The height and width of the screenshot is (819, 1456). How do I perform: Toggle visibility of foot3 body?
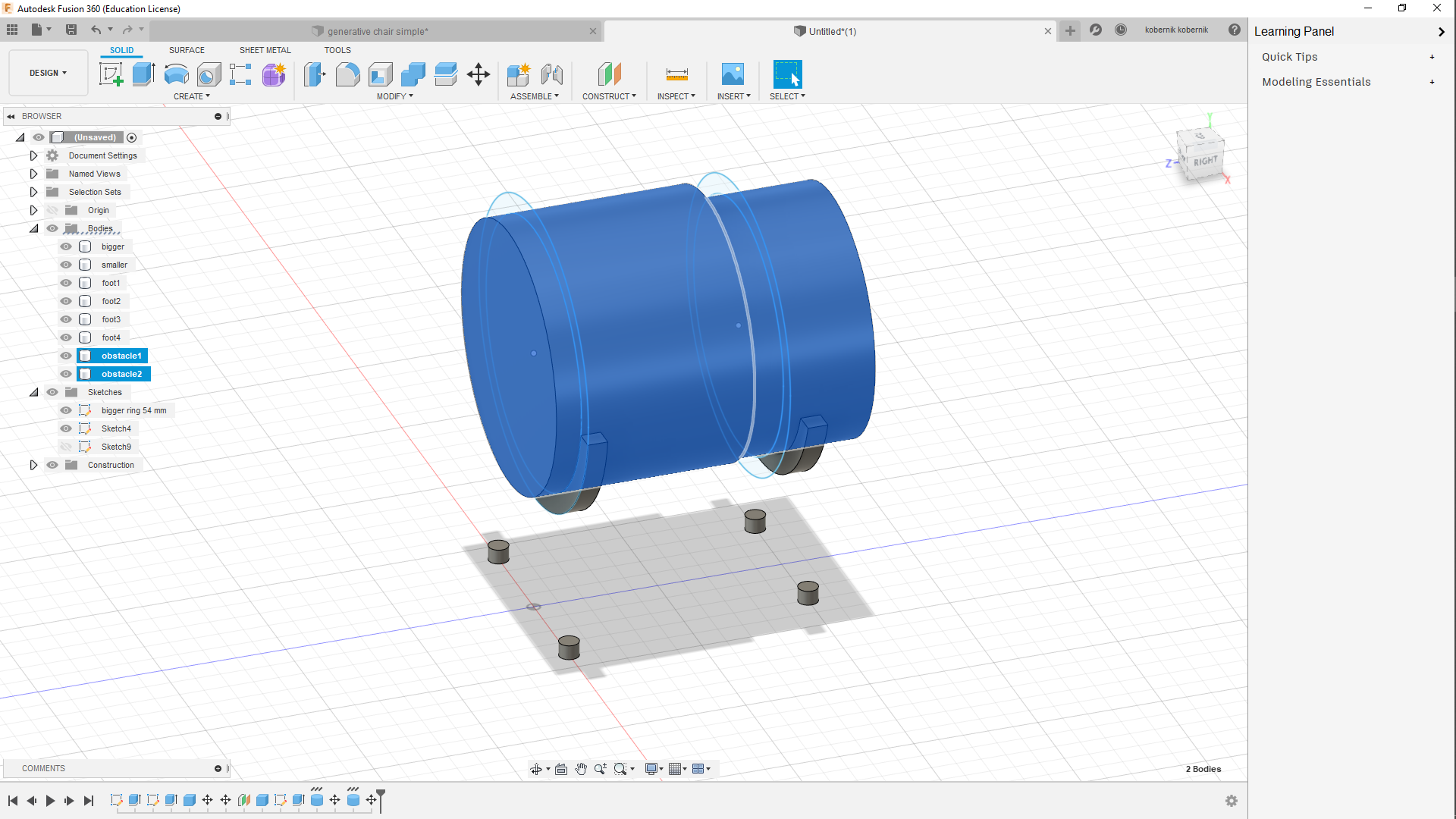[x=66, y=319]
